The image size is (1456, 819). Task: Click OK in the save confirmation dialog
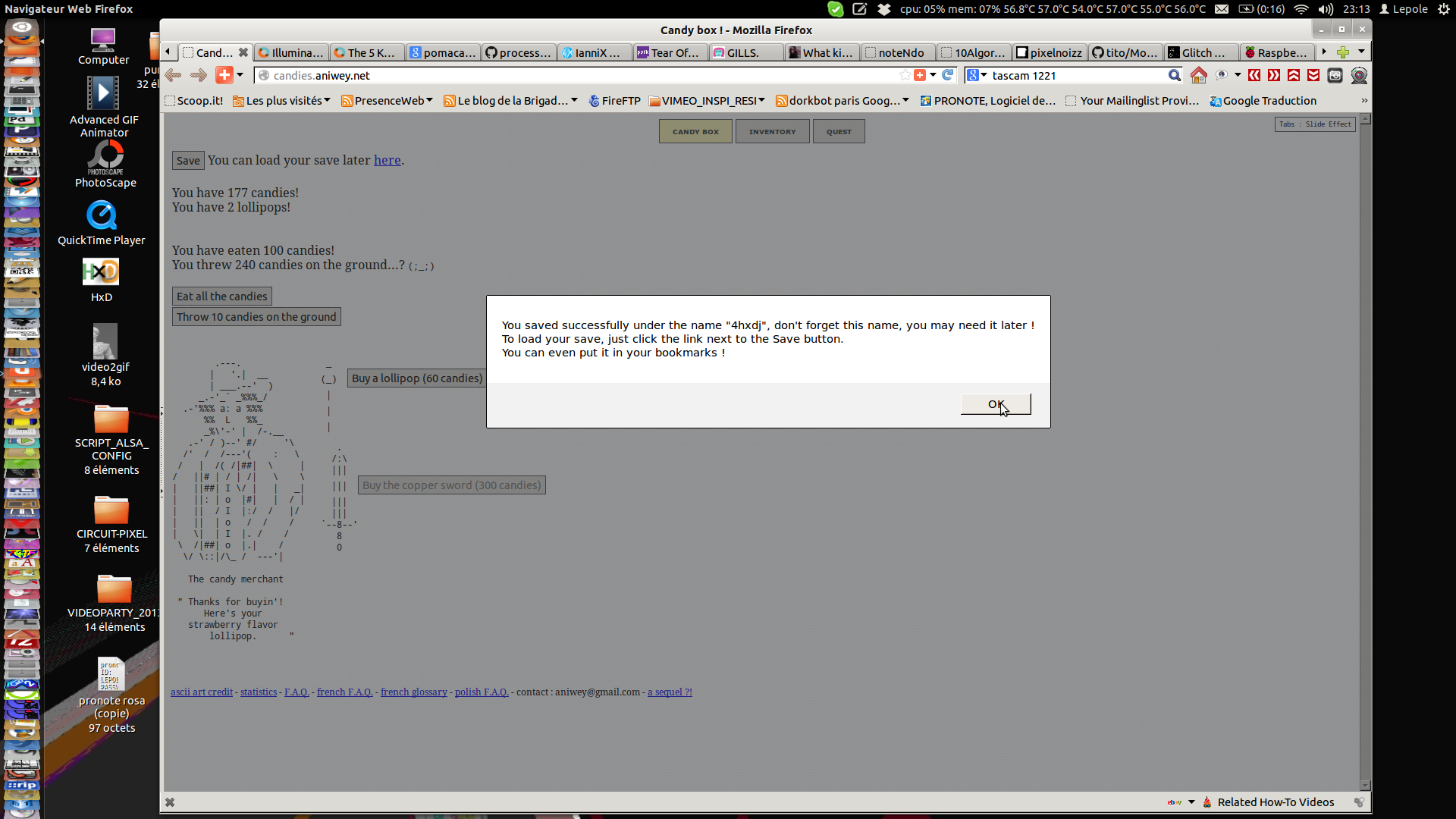[995, 404]
